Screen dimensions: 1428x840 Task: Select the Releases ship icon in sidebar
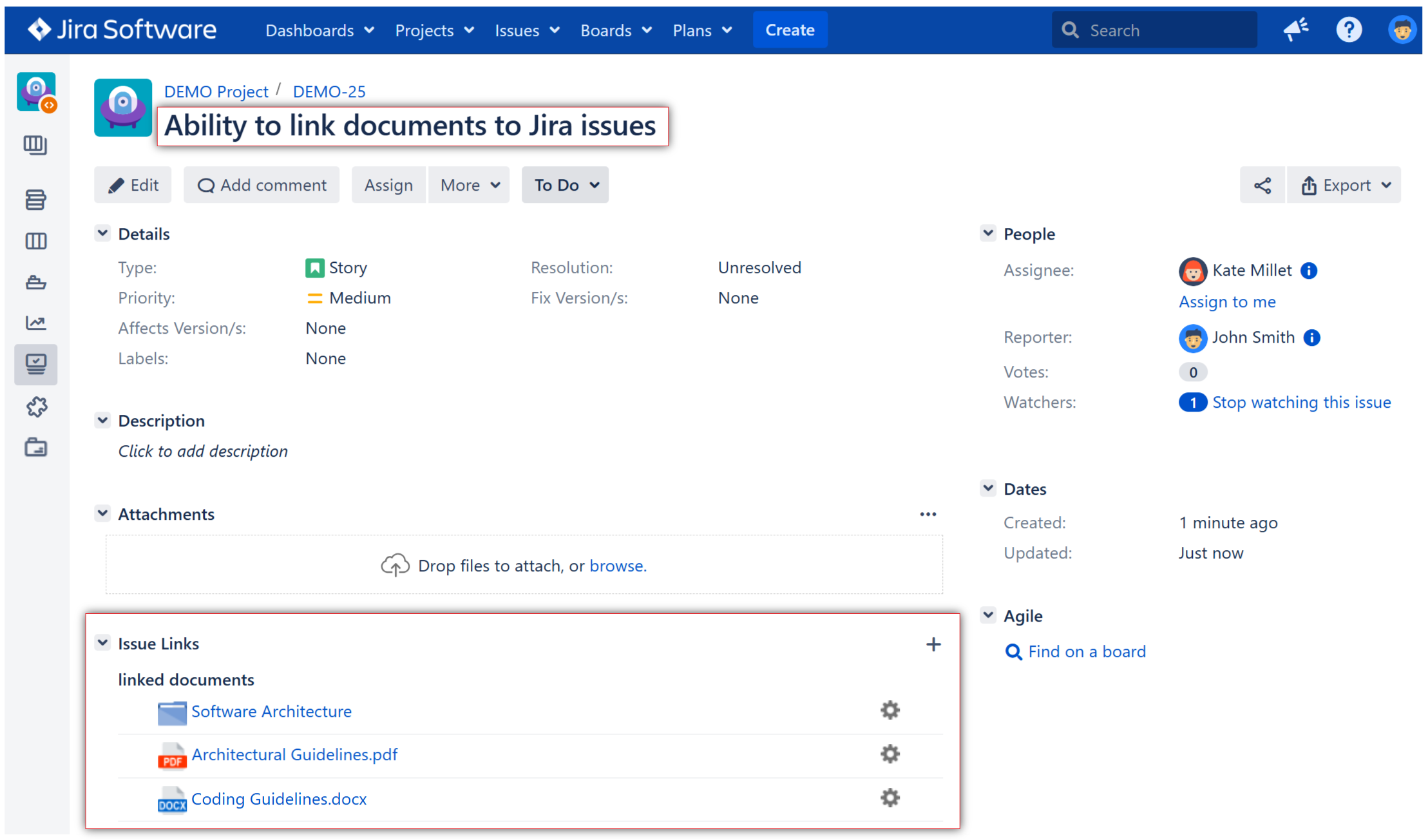click(36, 282)
